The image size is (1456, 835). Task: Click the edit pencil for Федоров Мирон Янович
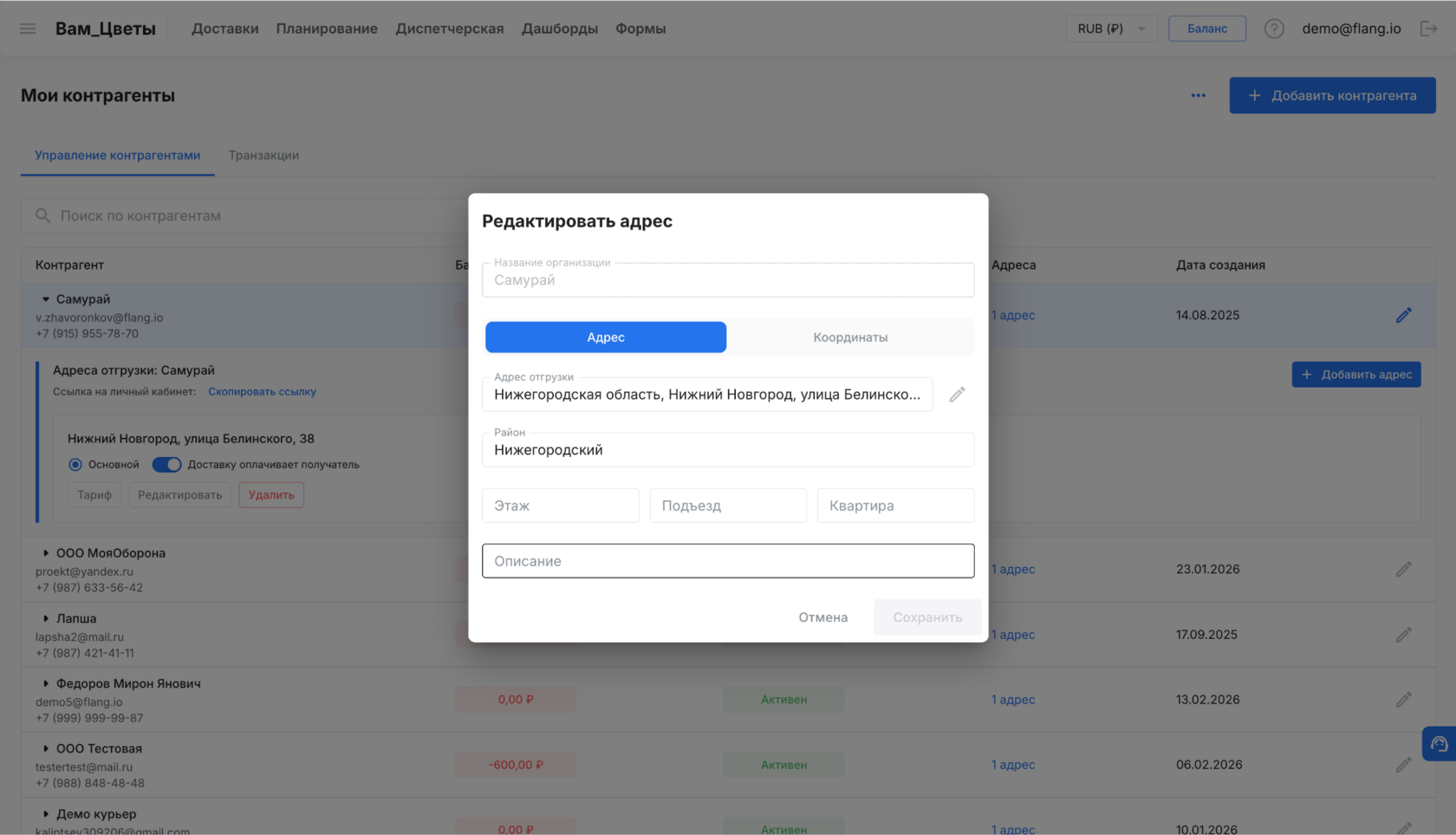point(1404,699)
